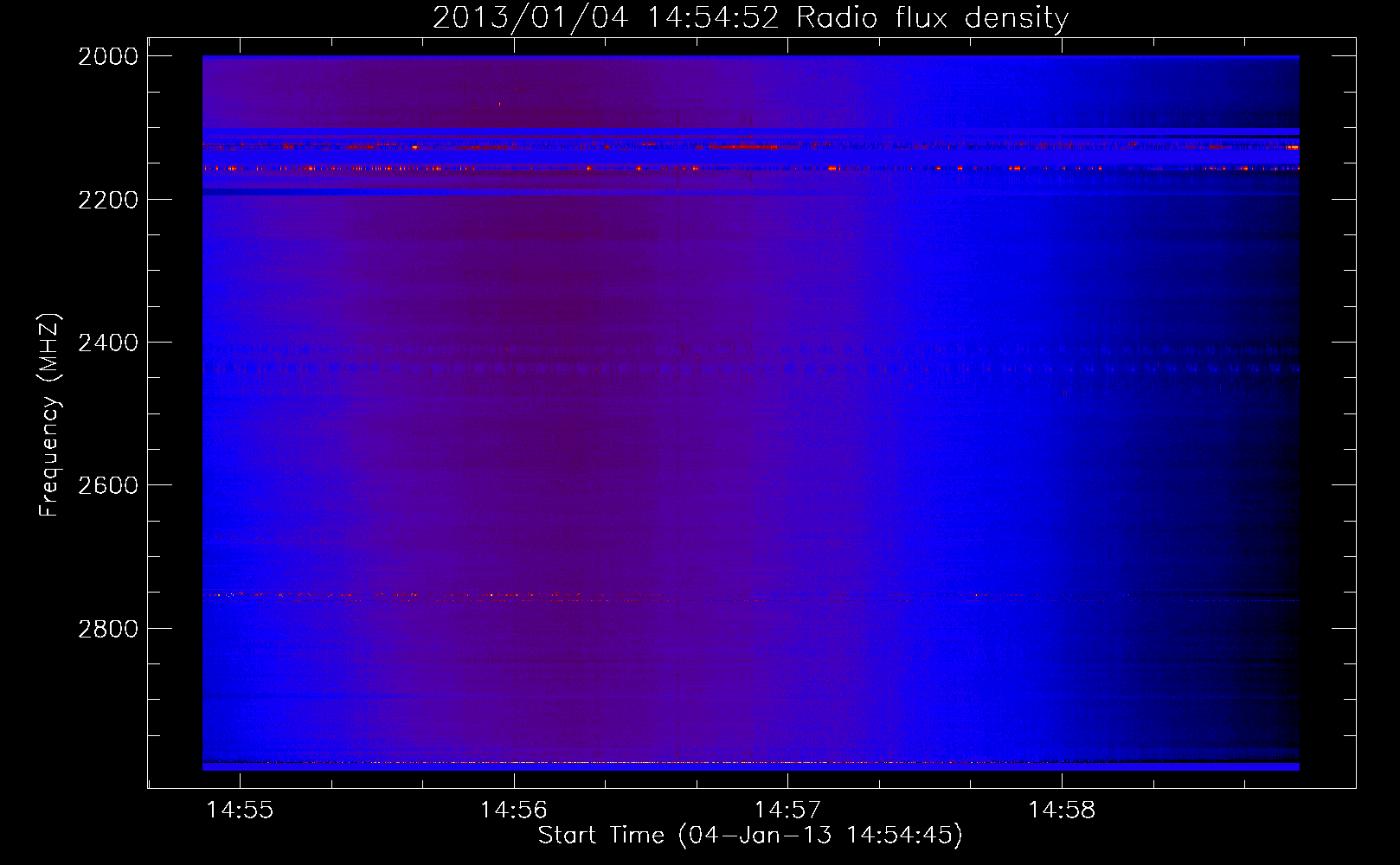Viewport: 1400px width, 865px height.
Task: Click the Frequency (MHZ) axis label
Action: tap(49, 415)
